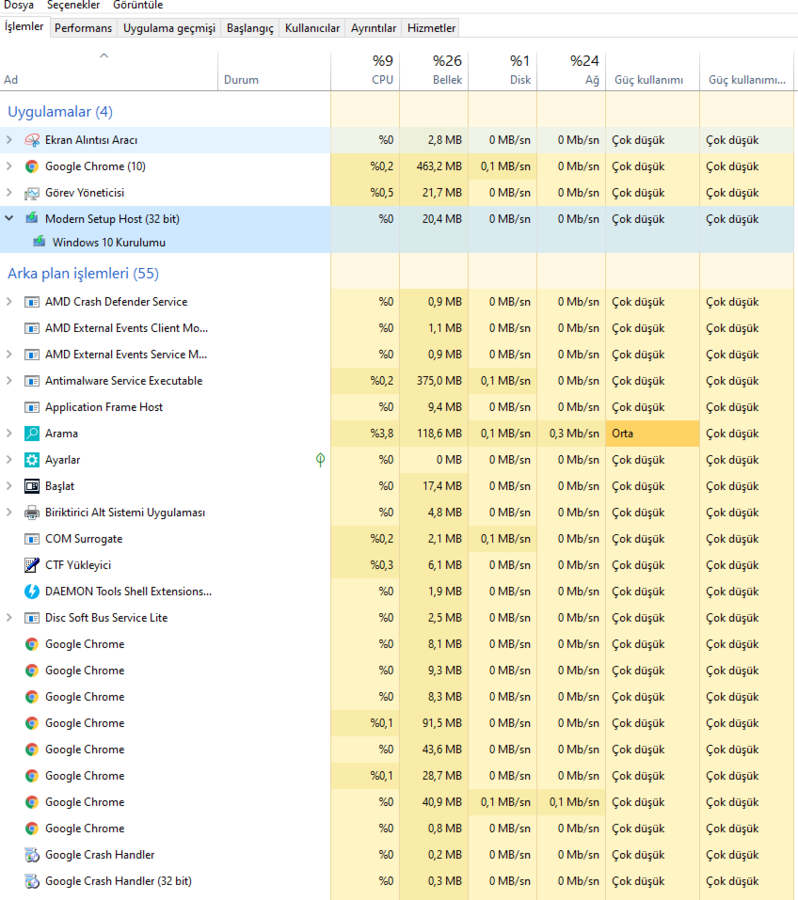The height and width of the screenshot is (900, 798).
Task: Click the Ayarlar gear icon
Action: (32, 460)
